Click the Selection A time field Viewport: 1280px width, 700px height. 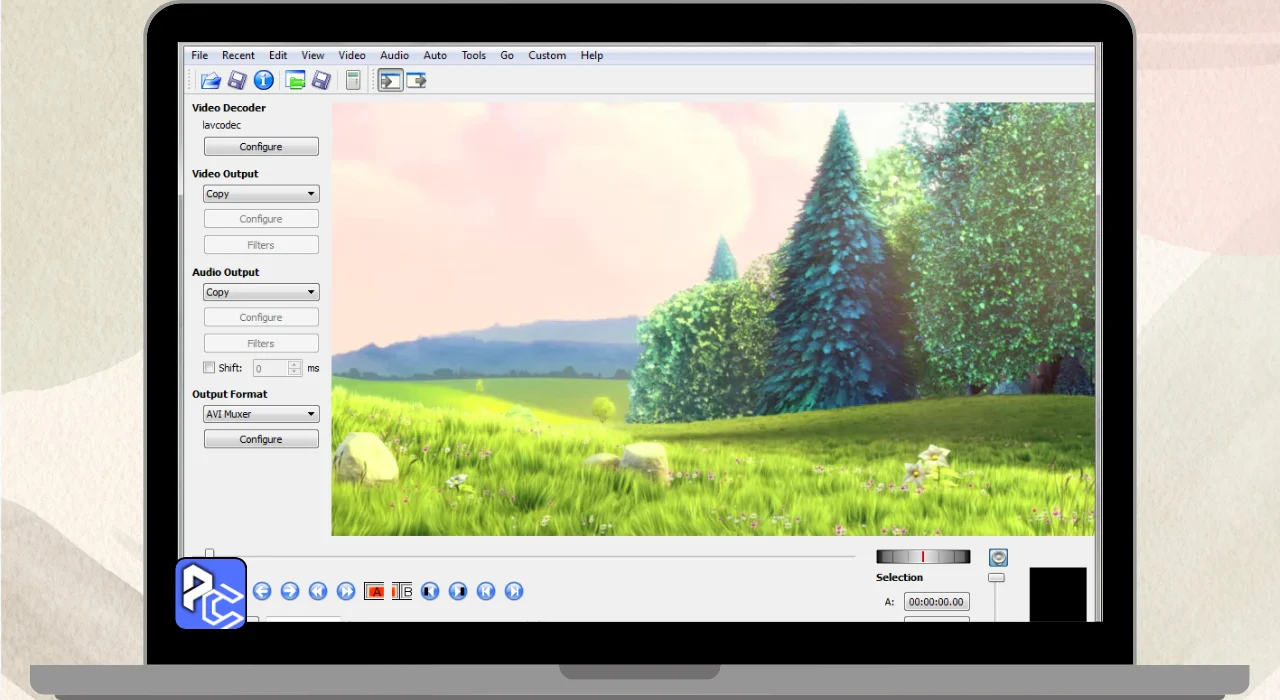[x=937, y=602]
